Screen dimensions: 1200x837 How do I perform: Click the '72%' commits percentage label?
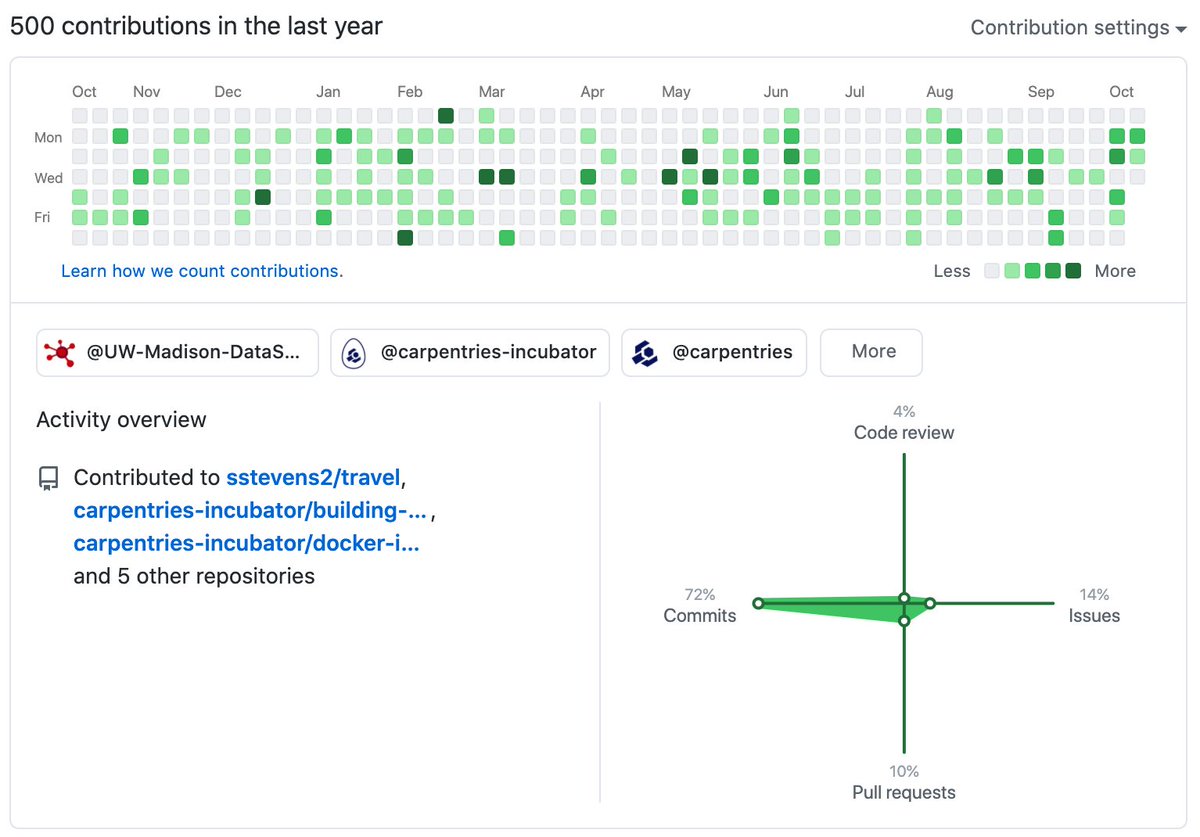pyautogui.click(x=700, y=594)
